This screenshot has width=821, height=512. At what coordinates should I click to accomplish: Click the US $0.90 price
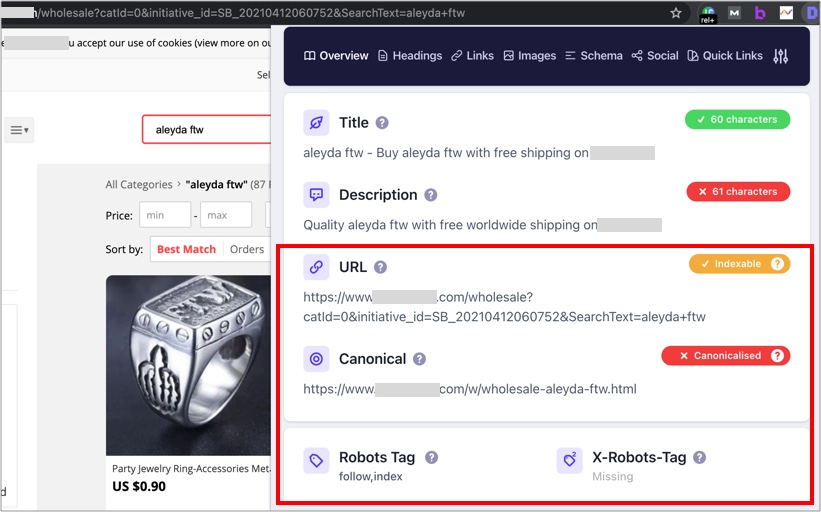pos(139,486)
